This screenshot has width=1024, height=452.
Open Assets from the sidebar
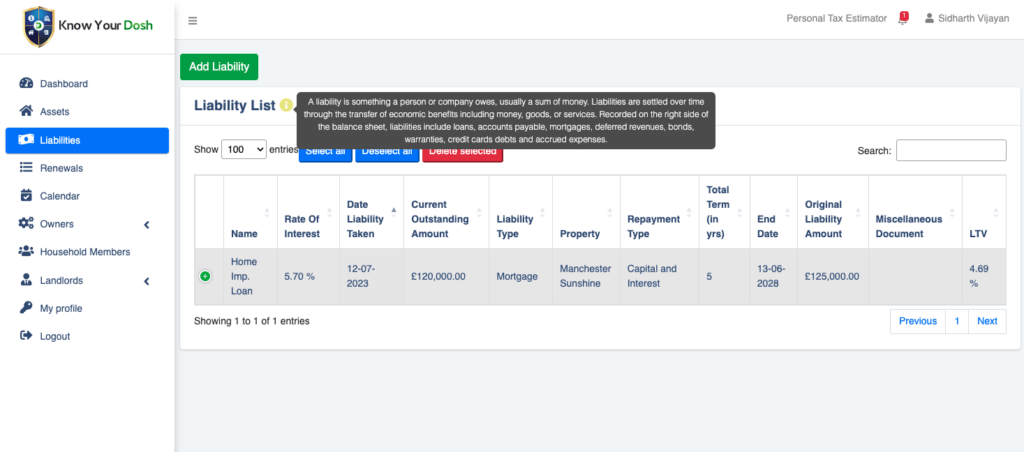point(54,112)
